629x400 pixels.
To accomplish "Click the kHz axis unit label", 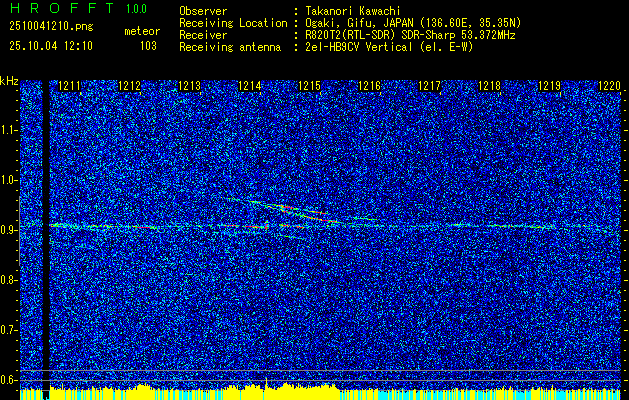I will pyautogui.click(x=9, y=81).
